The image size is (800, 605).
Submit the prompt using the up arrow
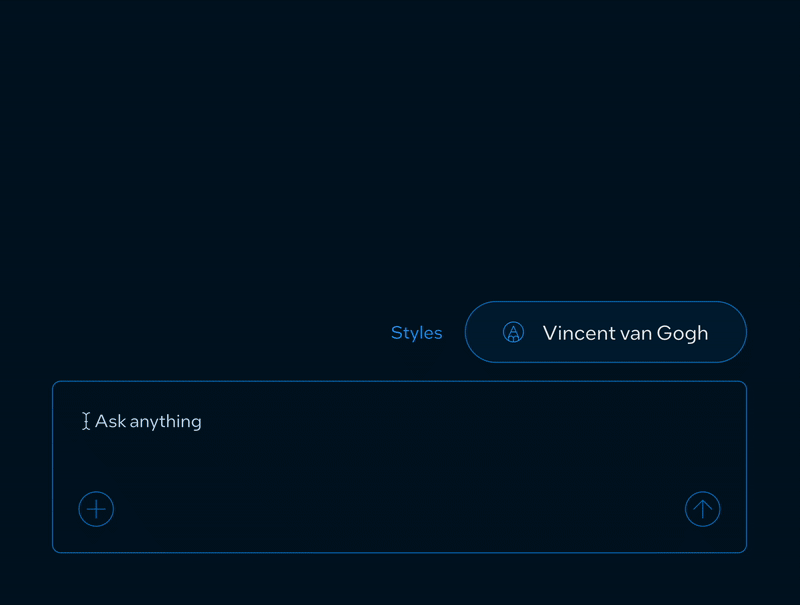(702, 509)
